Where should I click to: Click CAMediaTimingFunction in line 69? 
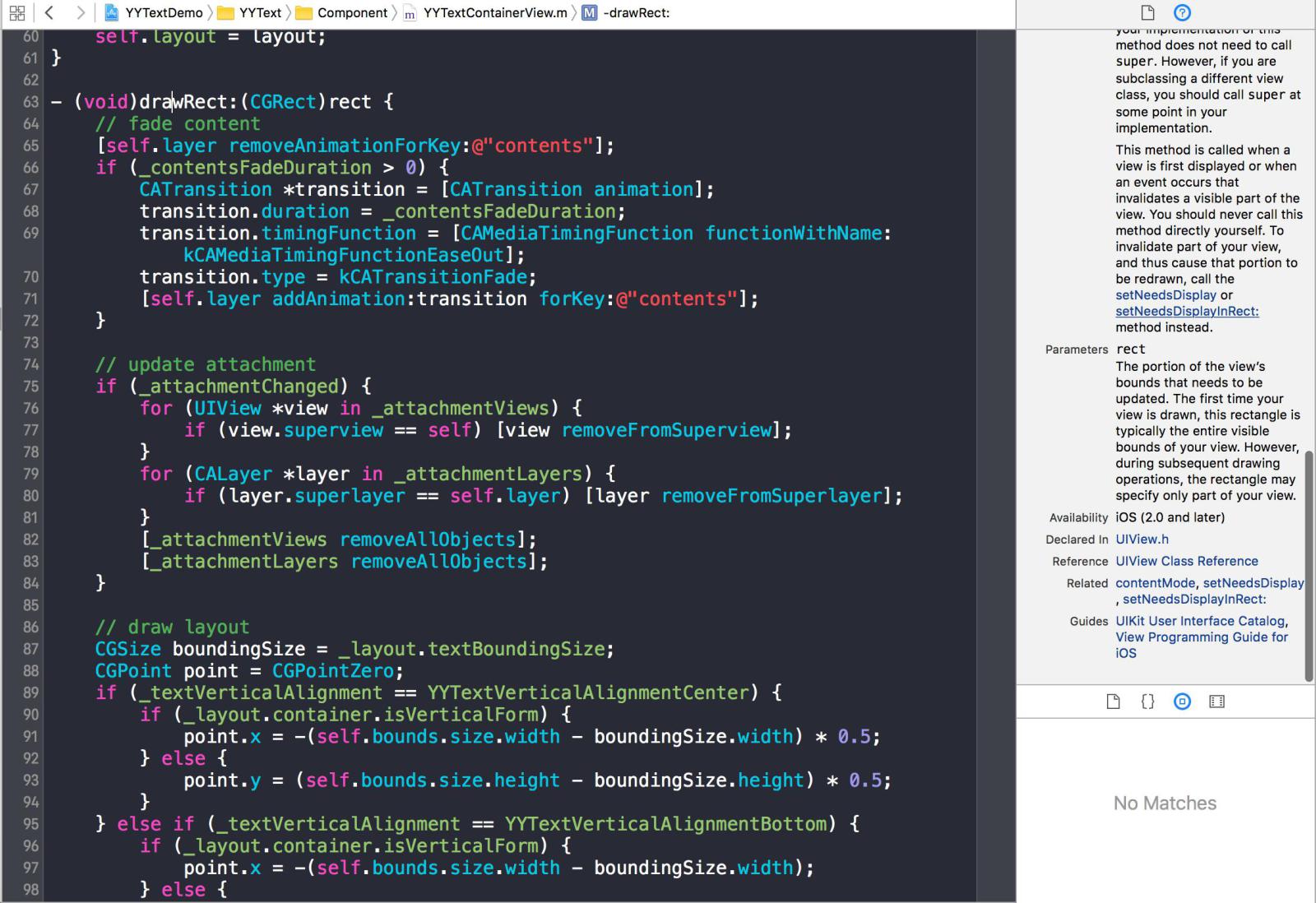[577, 234]
